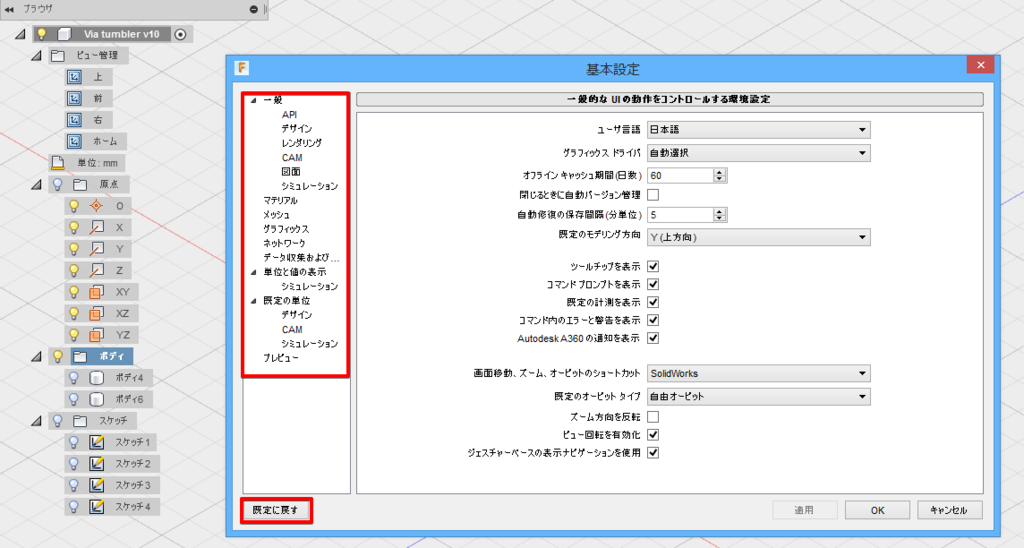Viewport: 1024px width, 548px height.
Task: Select API in the preferences tree
Action: tap(289, 114)
